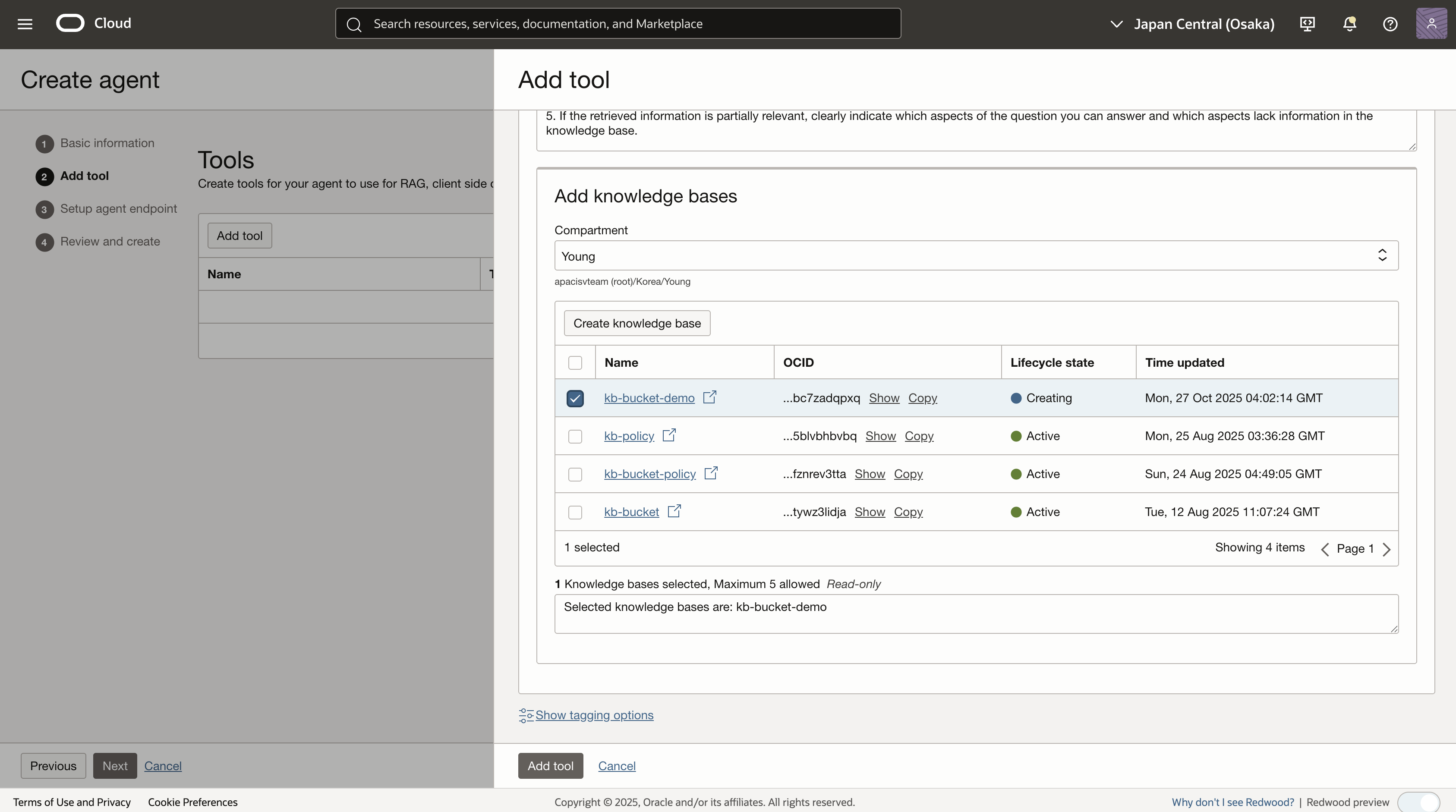The width and height of the screenshot is (1456, 812).
Task: Open kb-bucket-demo in new tab icon
Action: coord(709,397)
